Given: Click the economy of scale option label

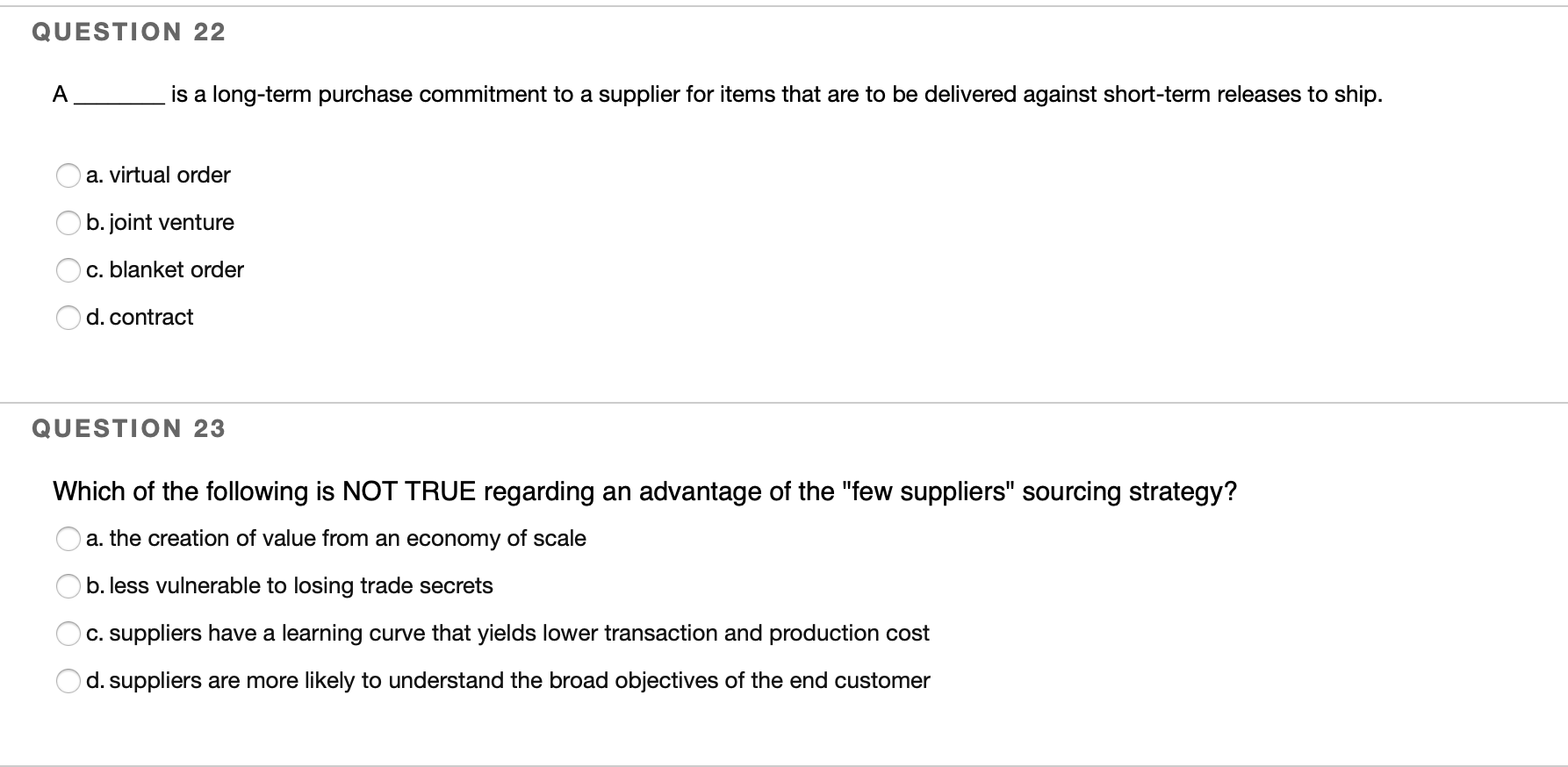Looking at the screenshot, I should click(x=336, y=539).
